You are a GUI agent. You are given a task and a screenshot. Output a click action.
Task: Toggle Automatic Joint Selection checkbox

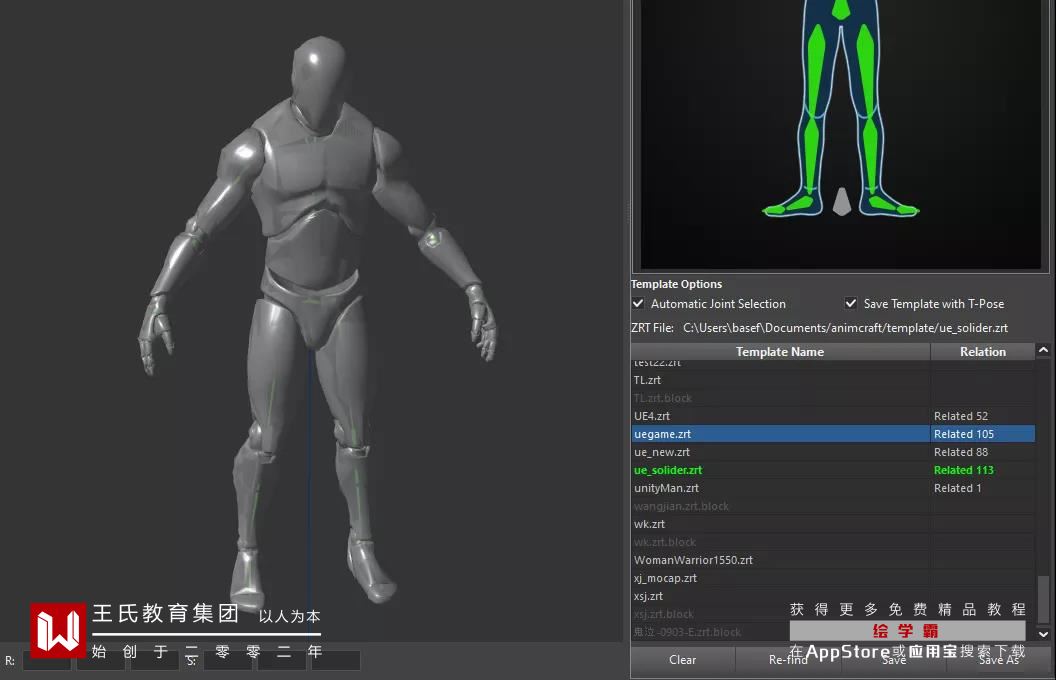(x=638, y=303)
